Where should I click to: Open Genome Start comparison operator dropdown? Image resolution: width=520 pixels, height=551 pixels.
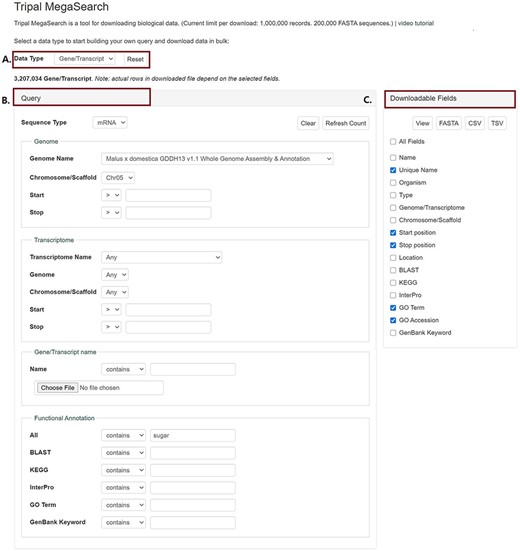(x=111, y=195)
